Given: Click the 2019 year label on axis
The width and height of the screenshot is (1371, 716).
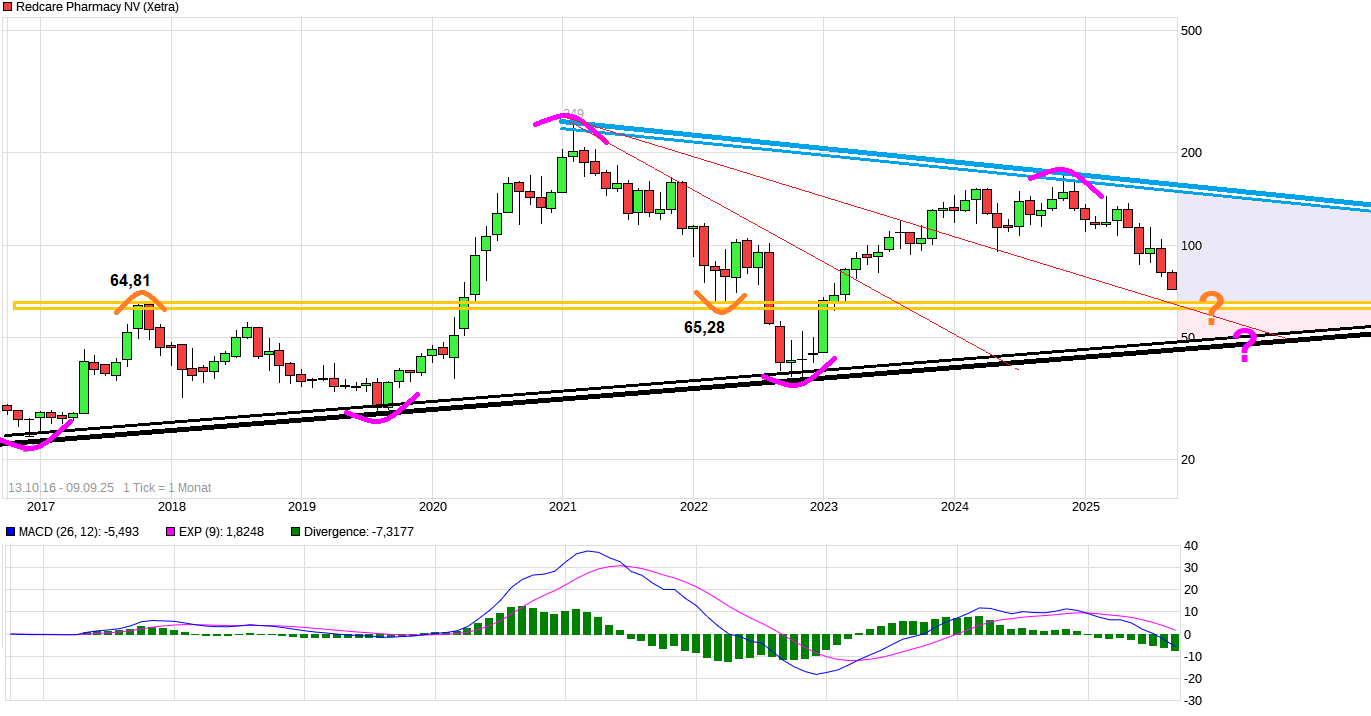Looking at the screenshot, I should (302, 507).
